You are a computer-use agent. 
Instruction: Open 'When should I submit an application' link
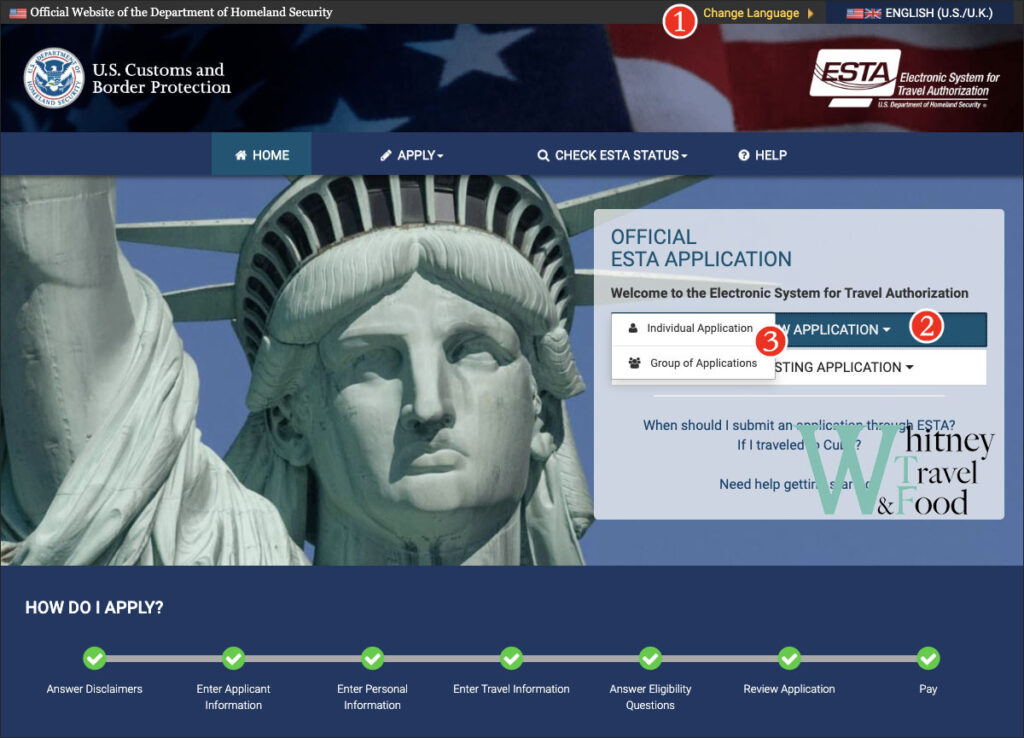click(799, 425)
